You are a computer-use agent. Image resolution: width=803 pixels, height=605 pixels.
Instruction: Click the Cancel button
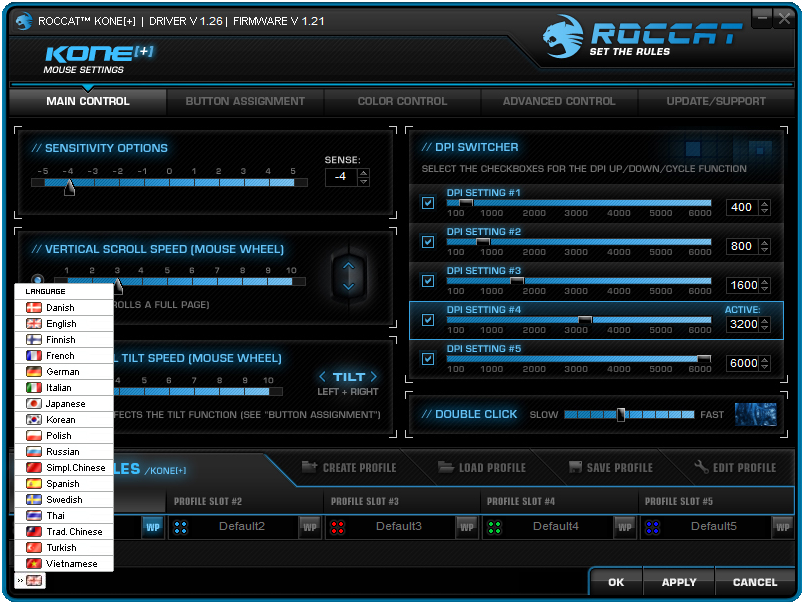755,582
